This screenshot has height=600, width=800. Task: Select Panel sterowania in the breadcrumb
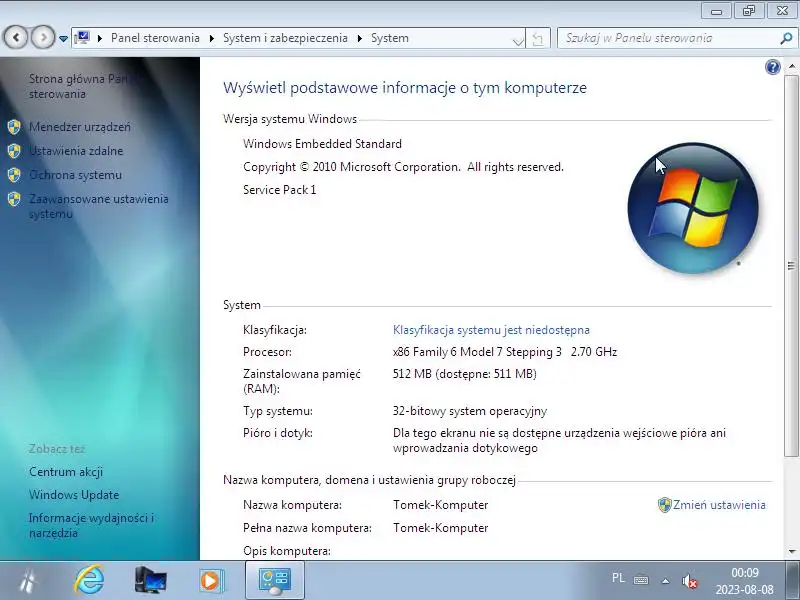(x=155, y=38)
